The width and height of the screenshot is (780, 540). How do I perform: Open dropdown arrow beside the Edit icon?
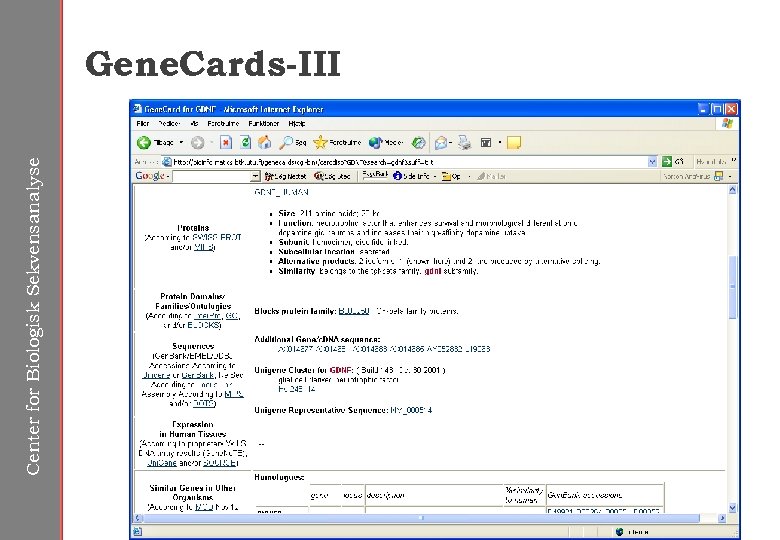499,143
